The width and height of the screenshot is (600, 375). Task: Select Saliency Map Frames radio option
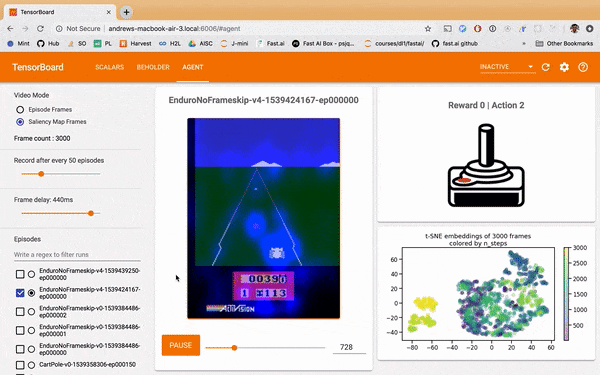[20, 122]
